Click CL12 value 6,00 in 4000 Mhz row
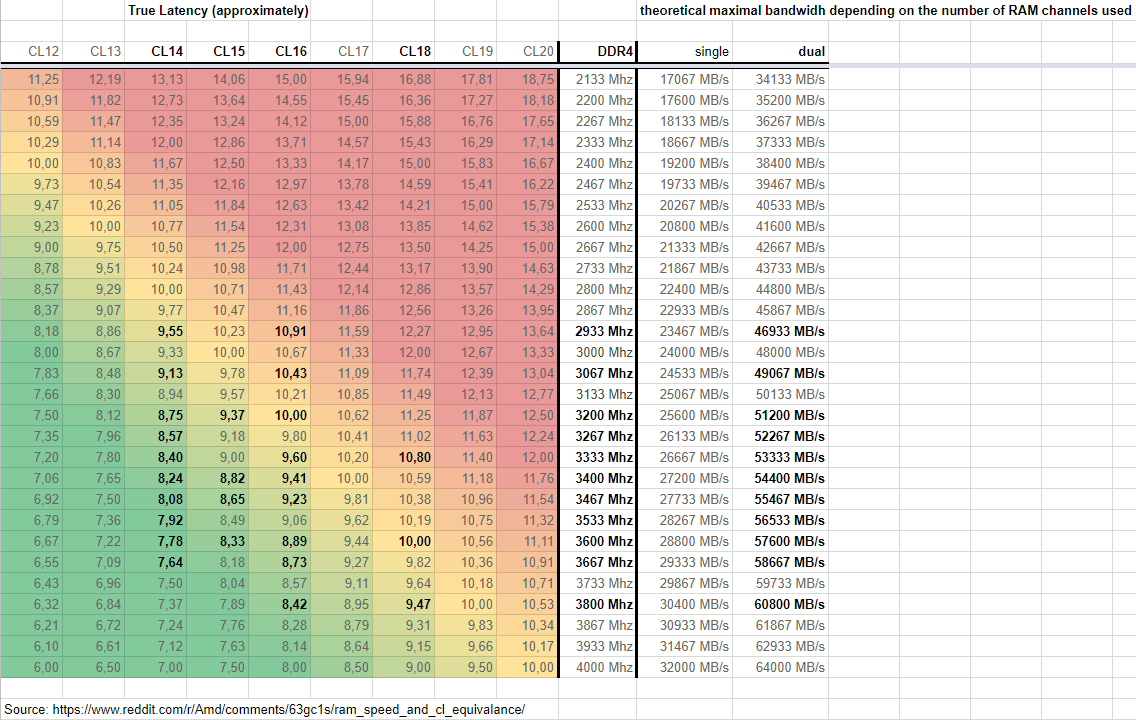Viewport: 1136px width, 720px height. tap(31, 667)
